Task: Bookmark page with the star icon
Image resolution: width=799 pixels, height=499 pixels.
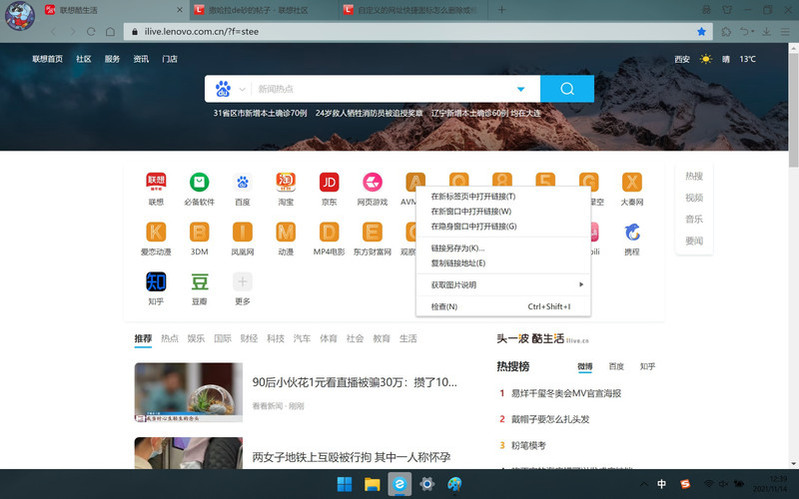Action: point(701,32)
